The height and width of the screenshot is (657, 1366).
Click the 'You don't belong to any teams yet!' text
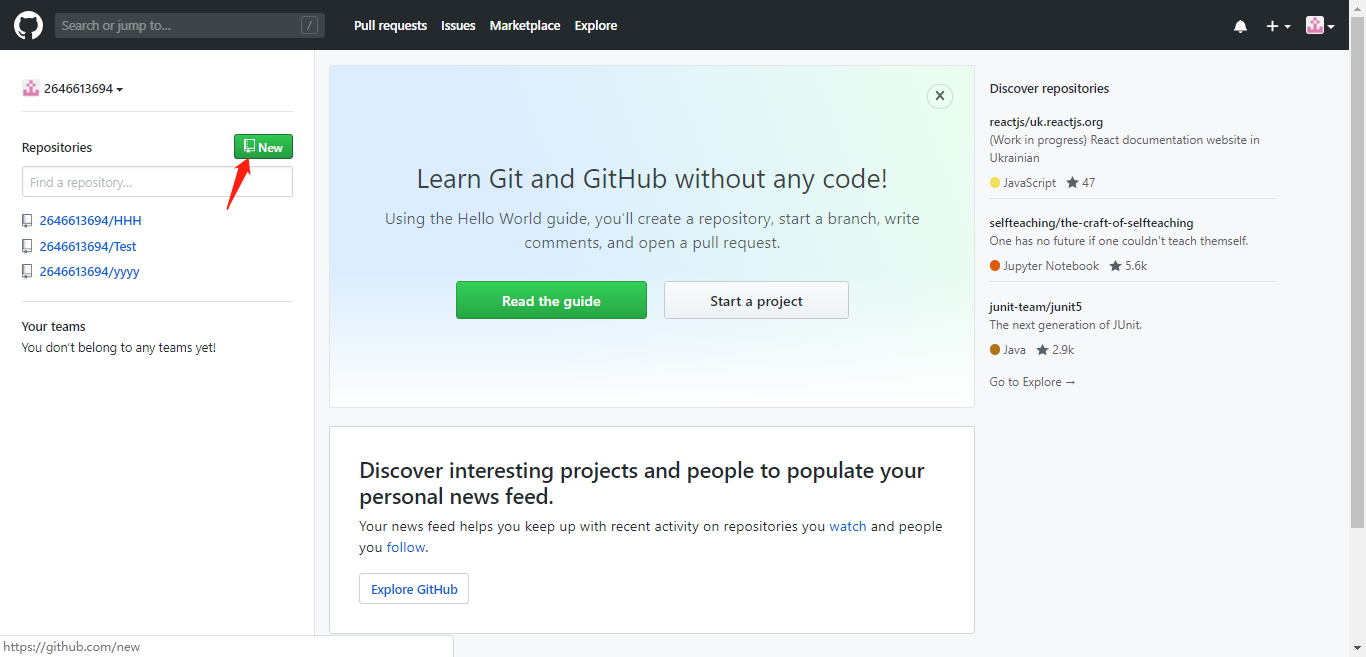point(119,348)
